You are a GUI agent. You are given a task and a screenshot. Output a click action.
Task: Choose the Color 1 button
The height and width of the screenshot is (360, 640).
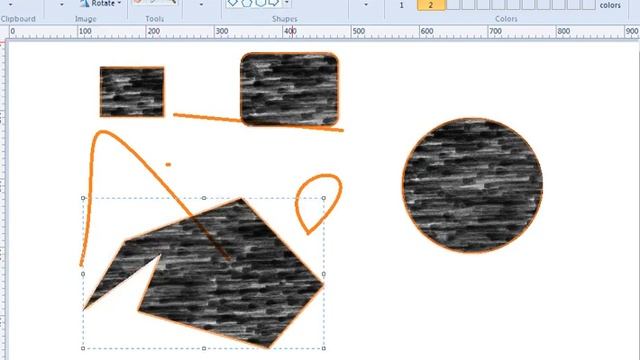pos(401,5)
